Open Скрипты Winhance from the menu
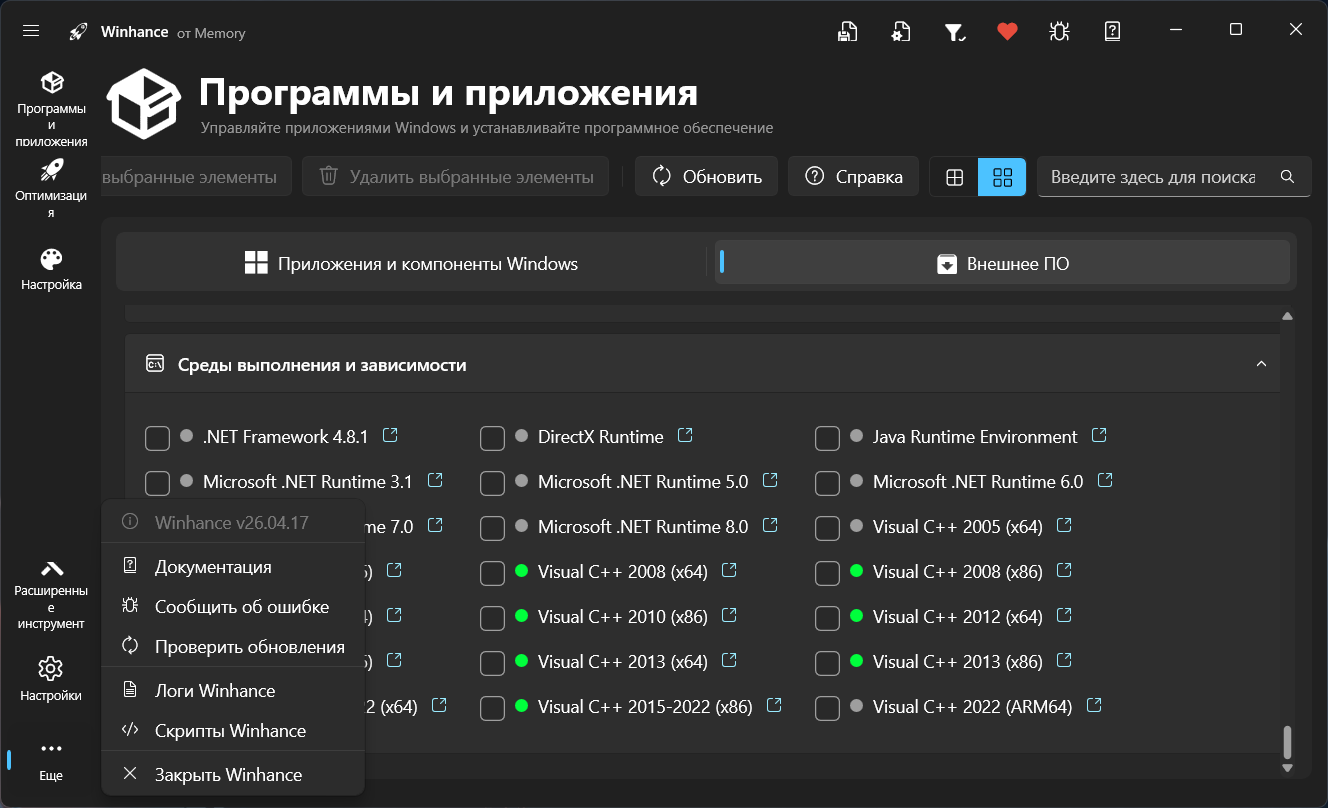 [233, 731]
